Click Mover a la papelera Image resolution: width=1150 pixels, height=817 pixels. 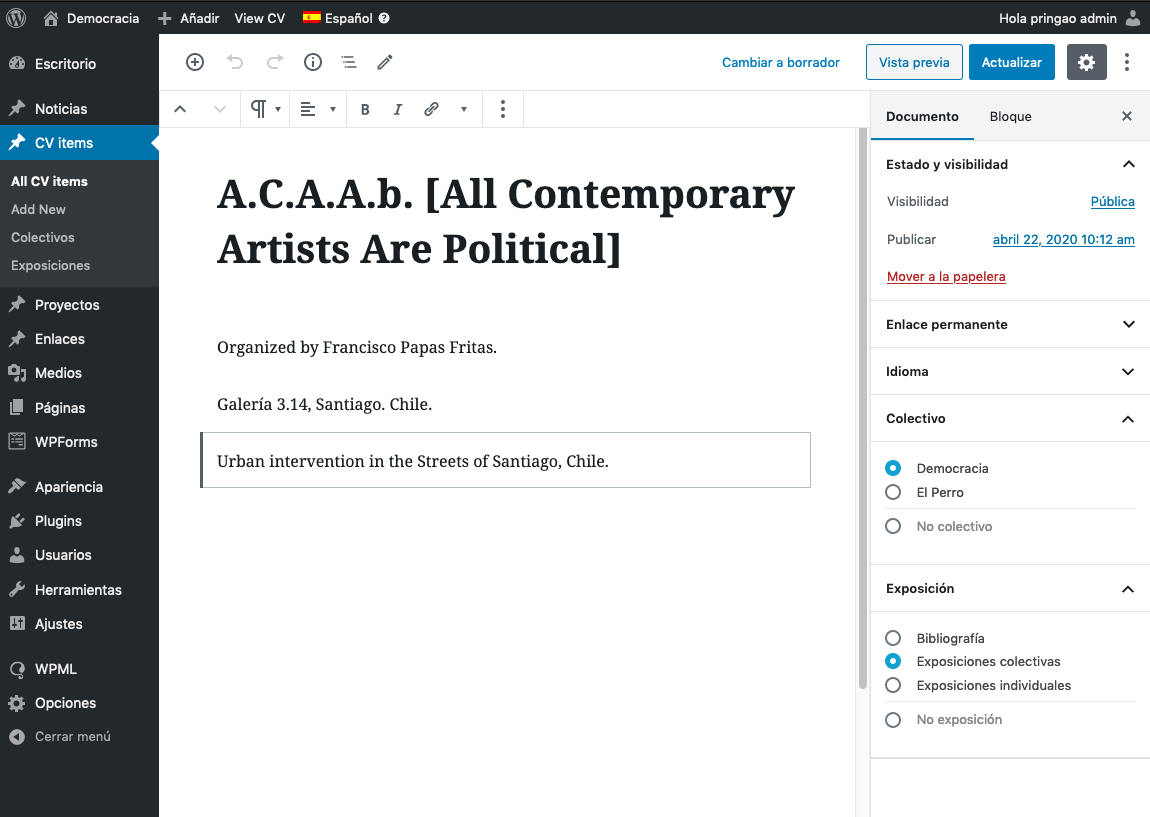click(x=946, y=276)
